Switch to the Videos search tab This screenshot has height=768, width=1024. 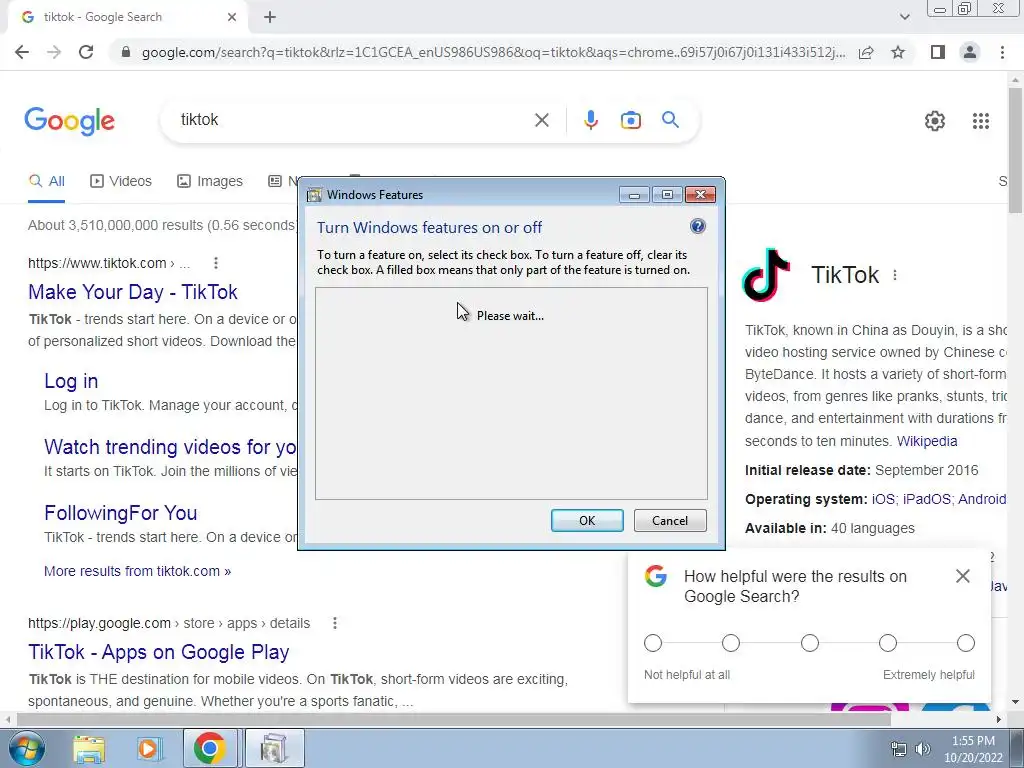coord(121,182)
